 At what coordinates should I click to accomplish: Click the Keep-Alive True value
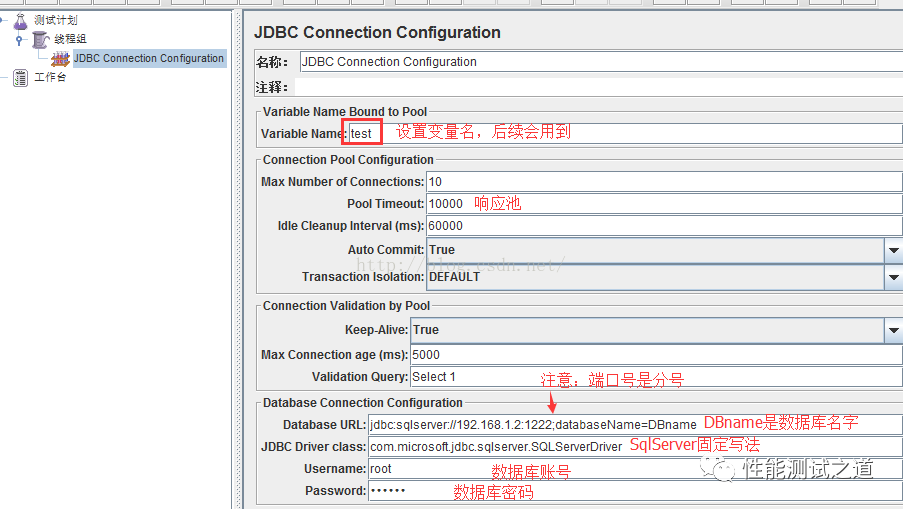426,330
